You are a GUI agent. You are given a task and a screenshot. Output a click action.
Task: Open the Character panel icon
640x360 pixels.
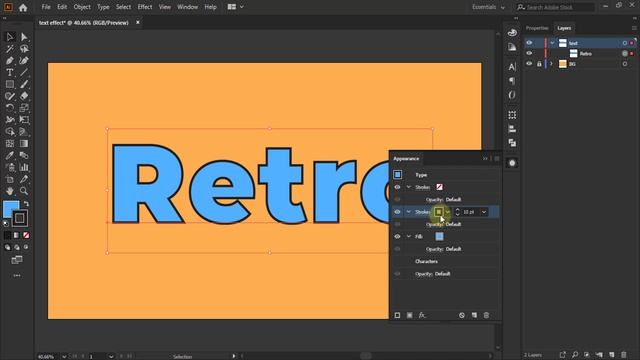pos(512,67)
